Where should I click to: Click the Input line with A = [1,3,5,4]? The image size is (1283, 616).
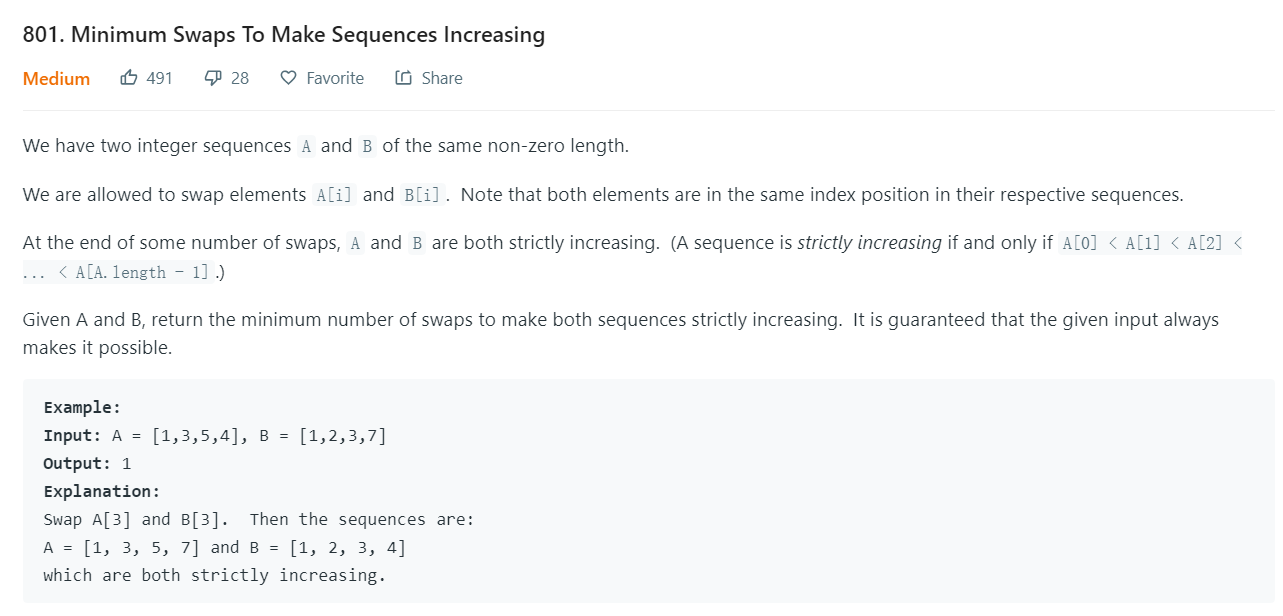coord(215,435)
